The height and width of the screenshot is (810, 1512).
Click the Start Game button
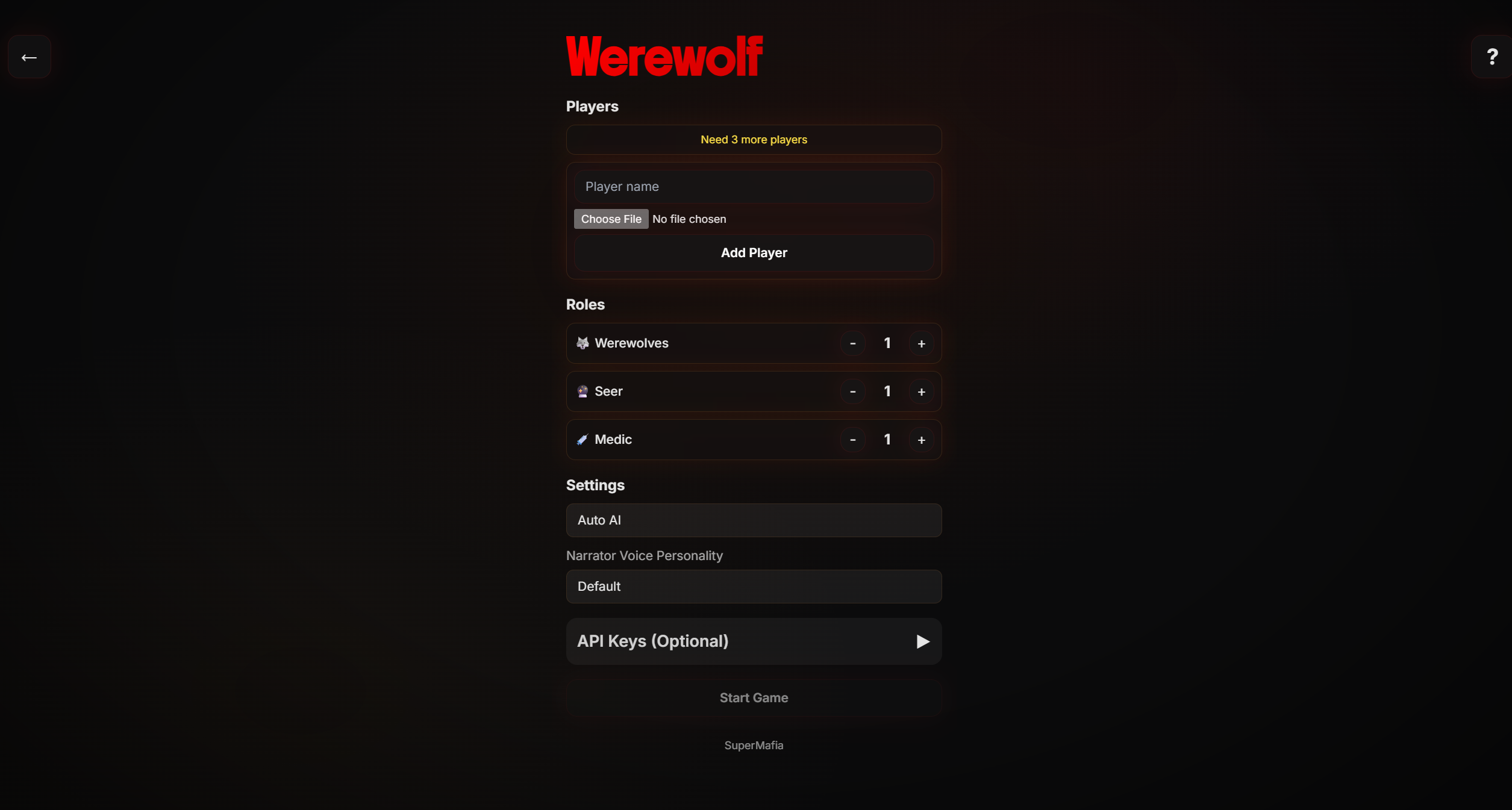[x=754, y=697]
